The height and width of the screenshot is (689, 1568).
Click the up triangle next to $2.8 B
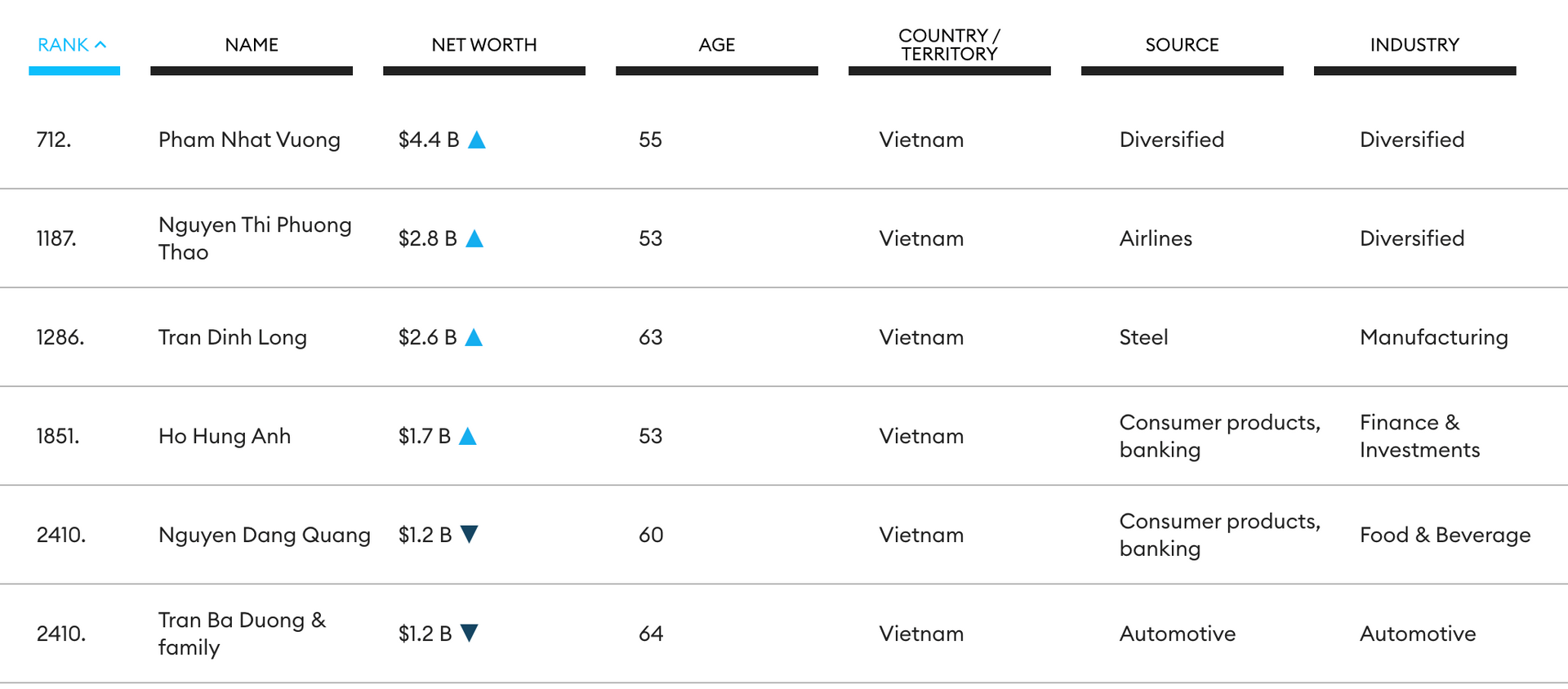point(474,239)
